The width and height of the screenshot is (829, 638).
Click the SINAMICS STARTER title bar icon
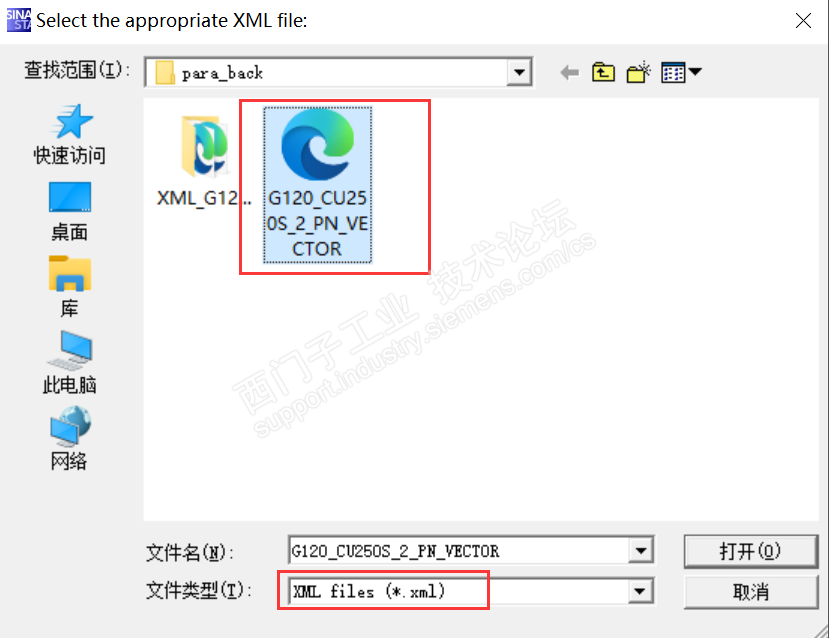pos(19,20)
